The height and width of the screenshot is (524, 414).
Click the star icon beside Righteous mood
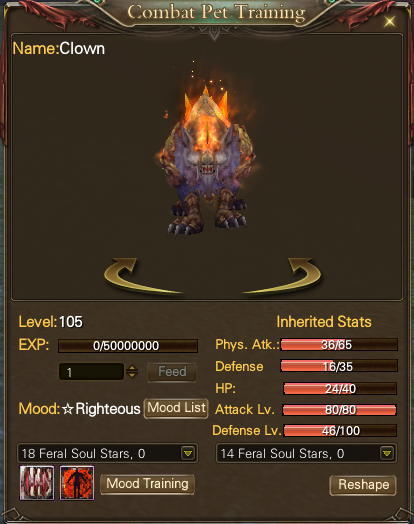68,409
